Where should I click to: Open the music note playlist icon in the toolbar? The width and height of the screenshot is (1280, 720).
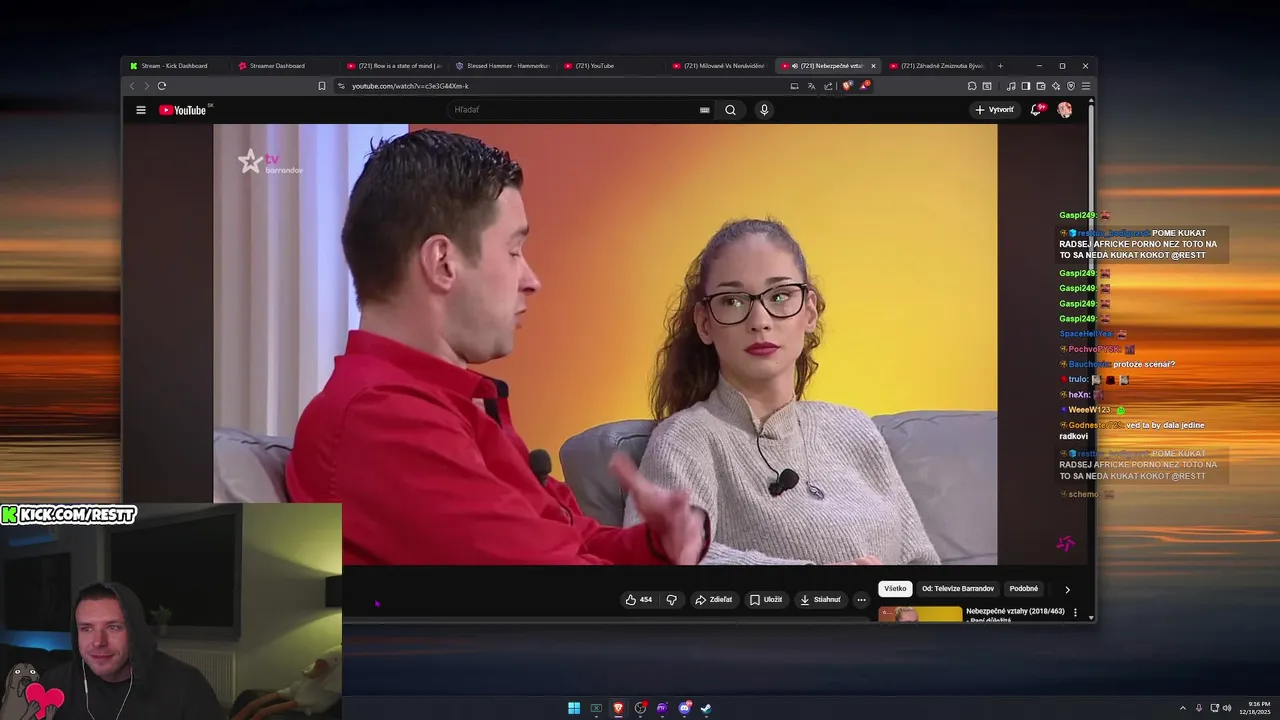[1011, 86]
